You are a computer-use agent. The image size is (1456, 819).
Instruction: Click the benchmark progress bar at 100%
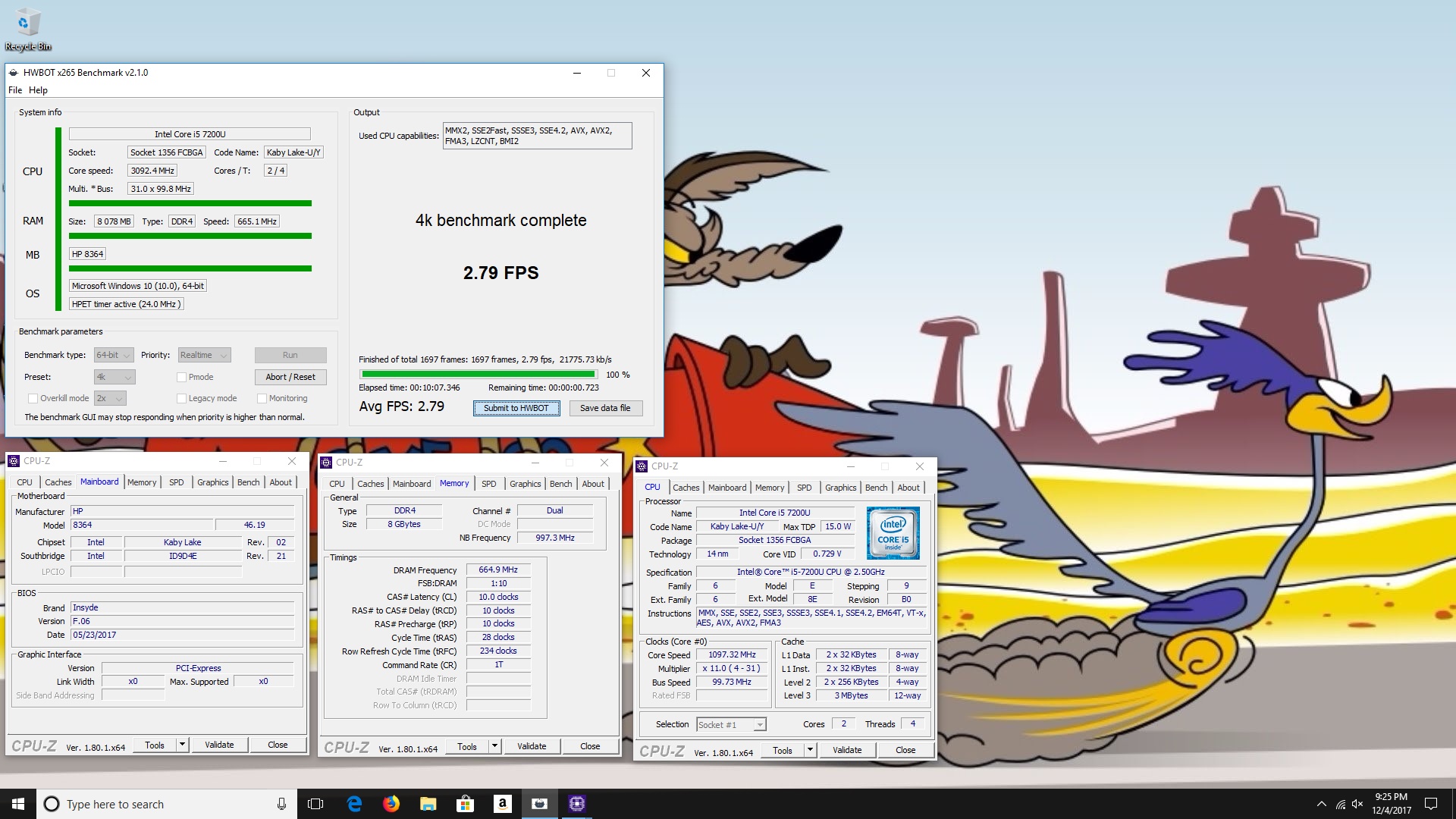point(479,374)
